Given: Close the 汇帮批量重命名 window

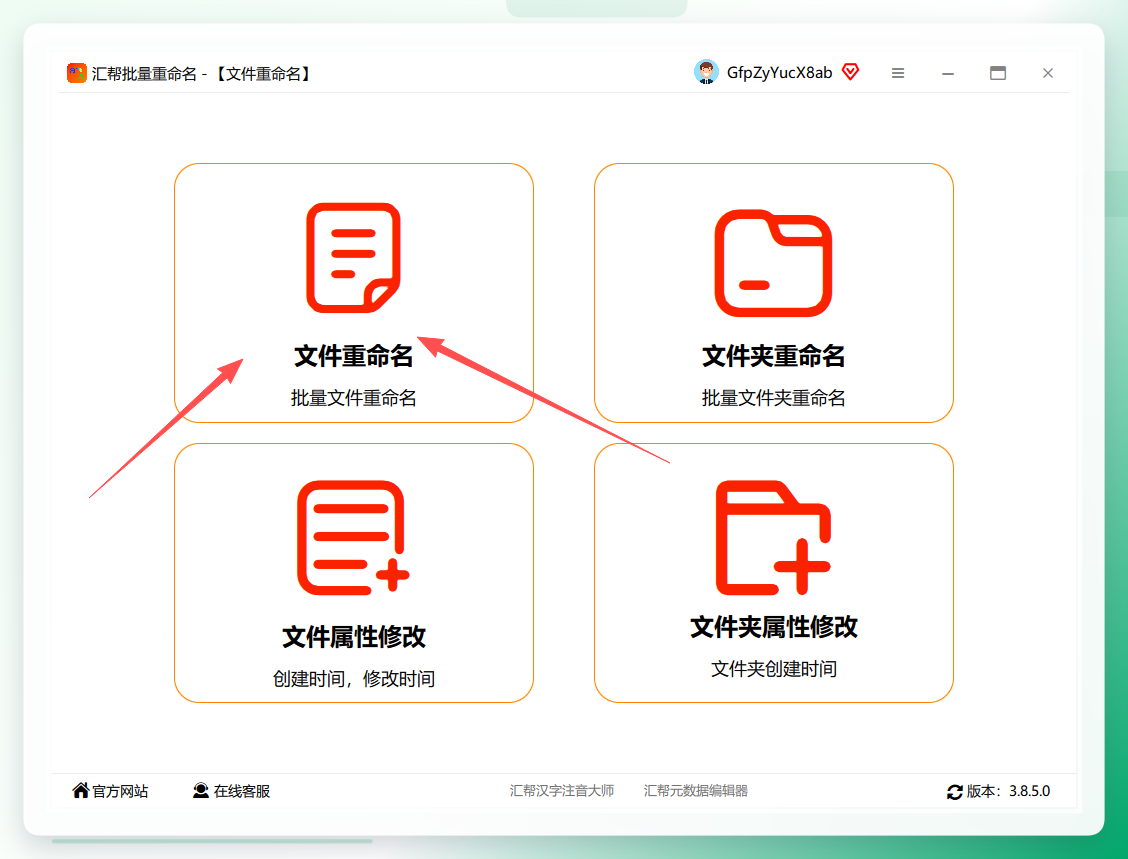Looking at the screenshot, I should (1047, 73).
